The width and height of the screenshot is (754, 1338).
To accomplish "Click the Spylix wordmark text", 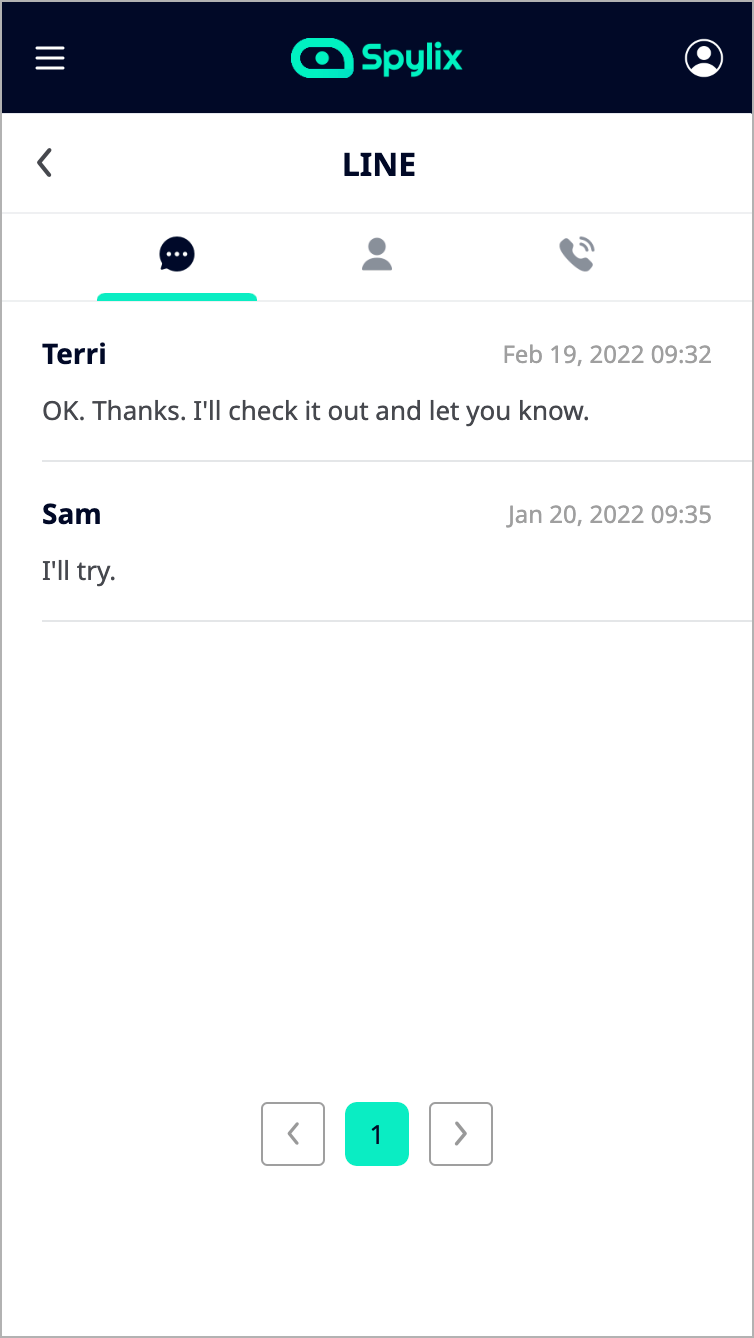I will 412,59.
